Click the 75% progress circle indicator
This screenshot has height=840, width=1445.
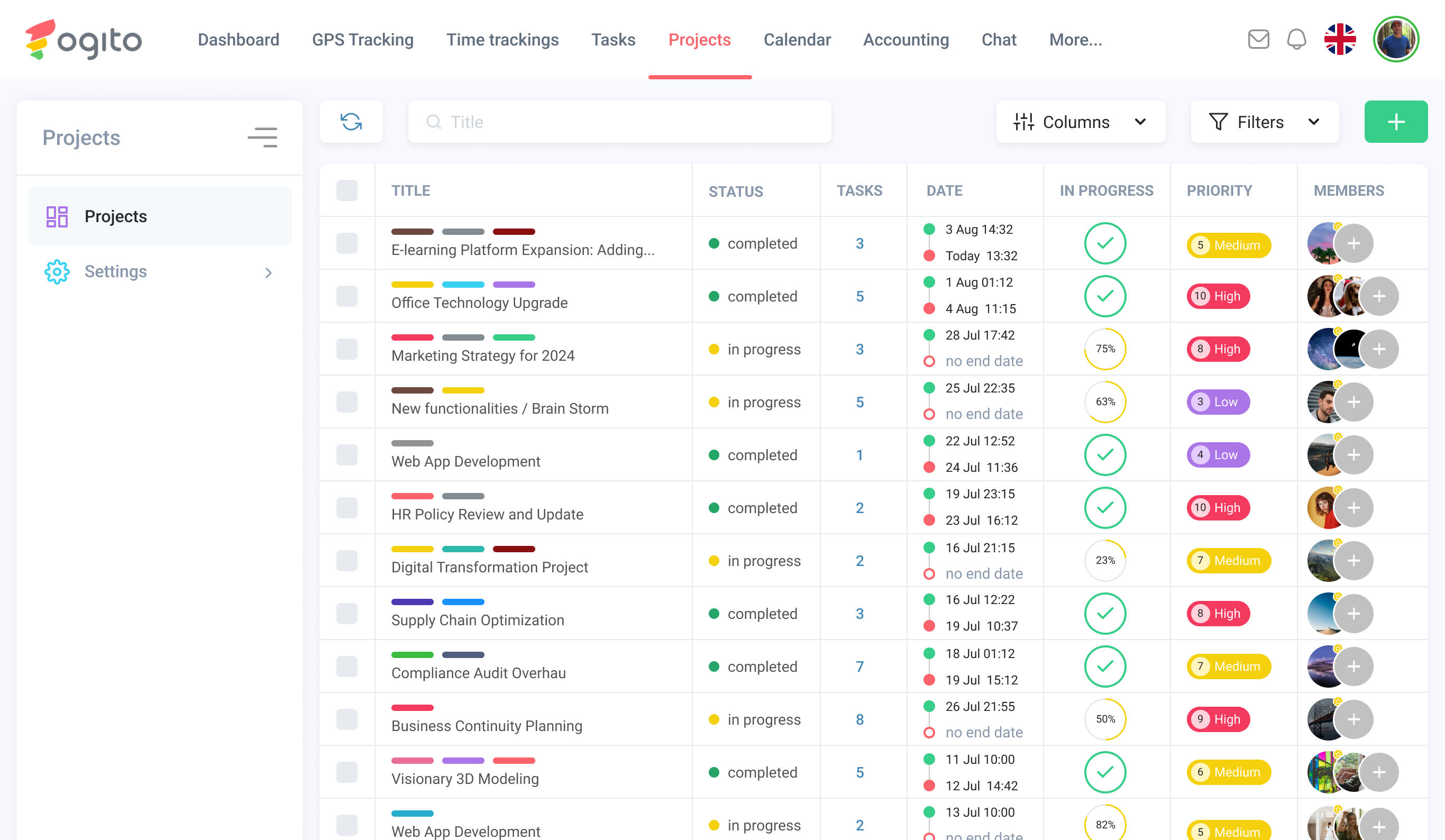point(1105,349)
